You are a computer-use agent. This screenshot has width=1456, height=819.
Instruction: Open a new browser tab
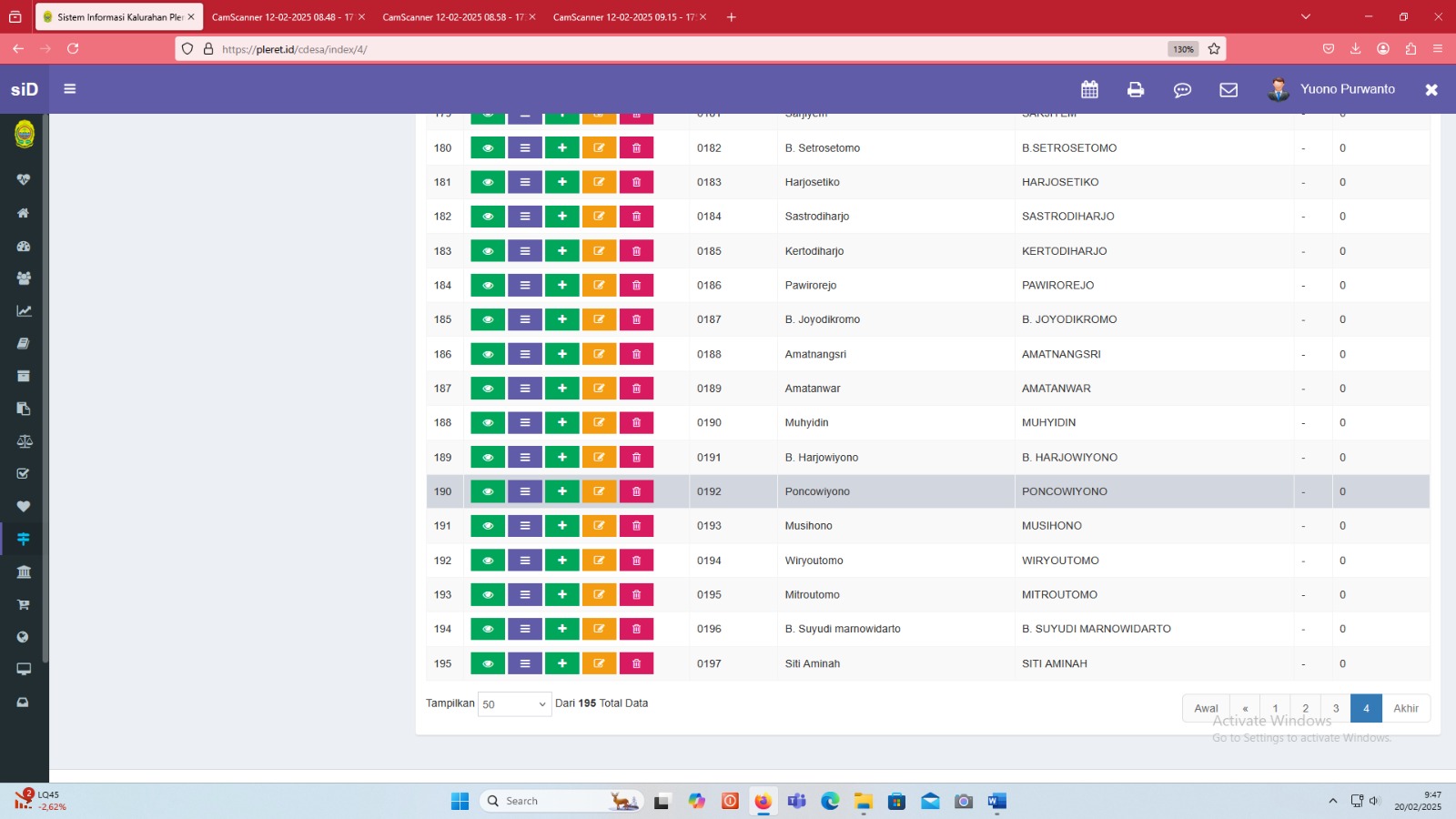731,17
